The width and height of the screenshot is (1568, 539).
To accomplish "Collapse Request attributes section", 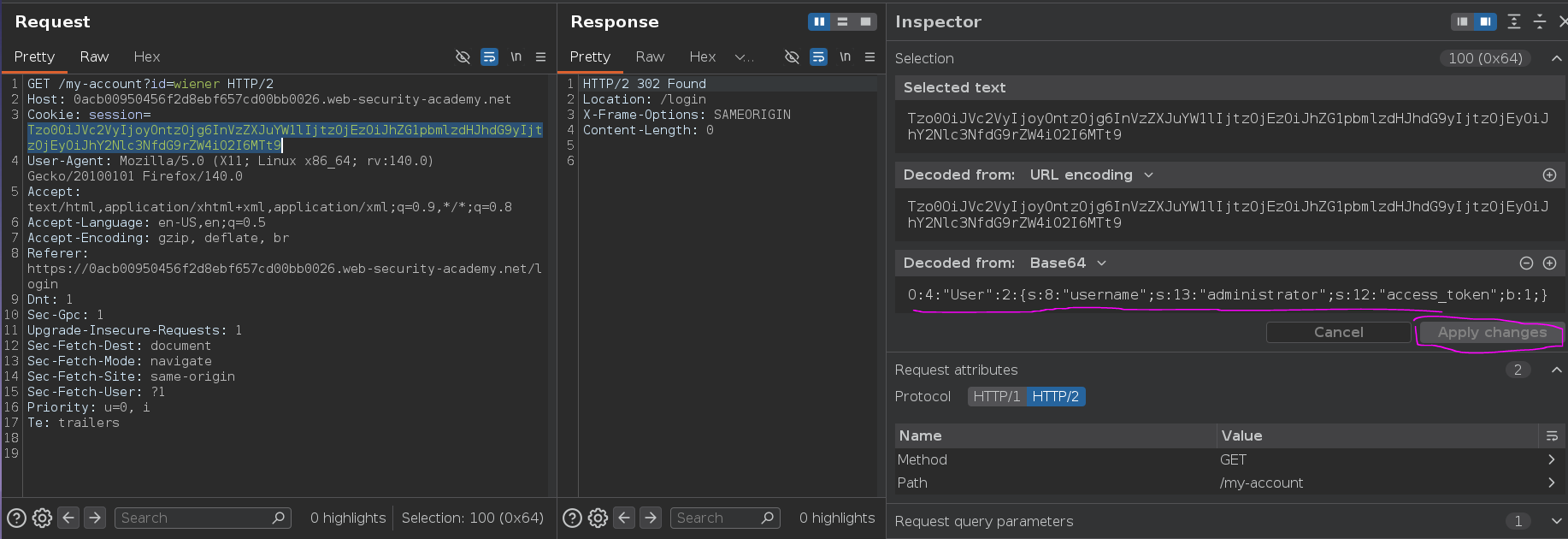I will pyautogui.click(x=1556, y=370).
